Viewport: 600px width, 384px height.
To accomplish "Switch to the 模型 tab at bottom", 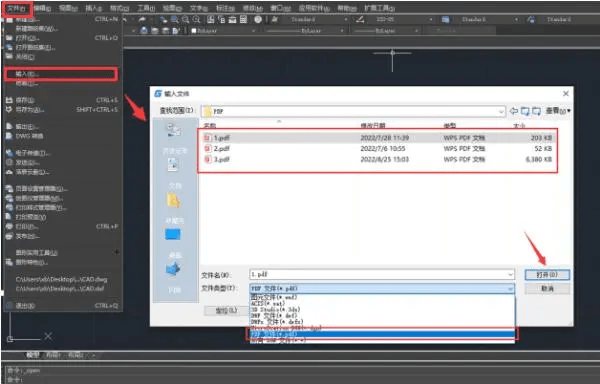I will point(32,355).
